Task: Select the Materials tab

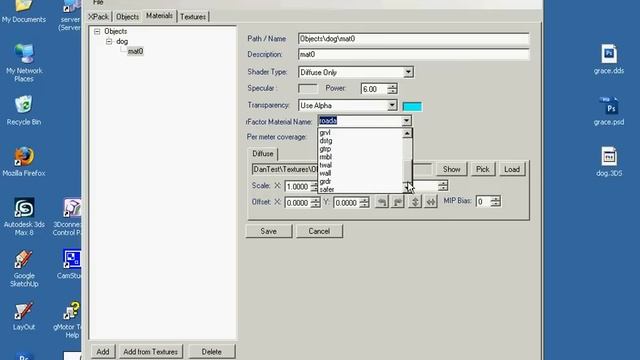Action: click(x=159, y=16)
